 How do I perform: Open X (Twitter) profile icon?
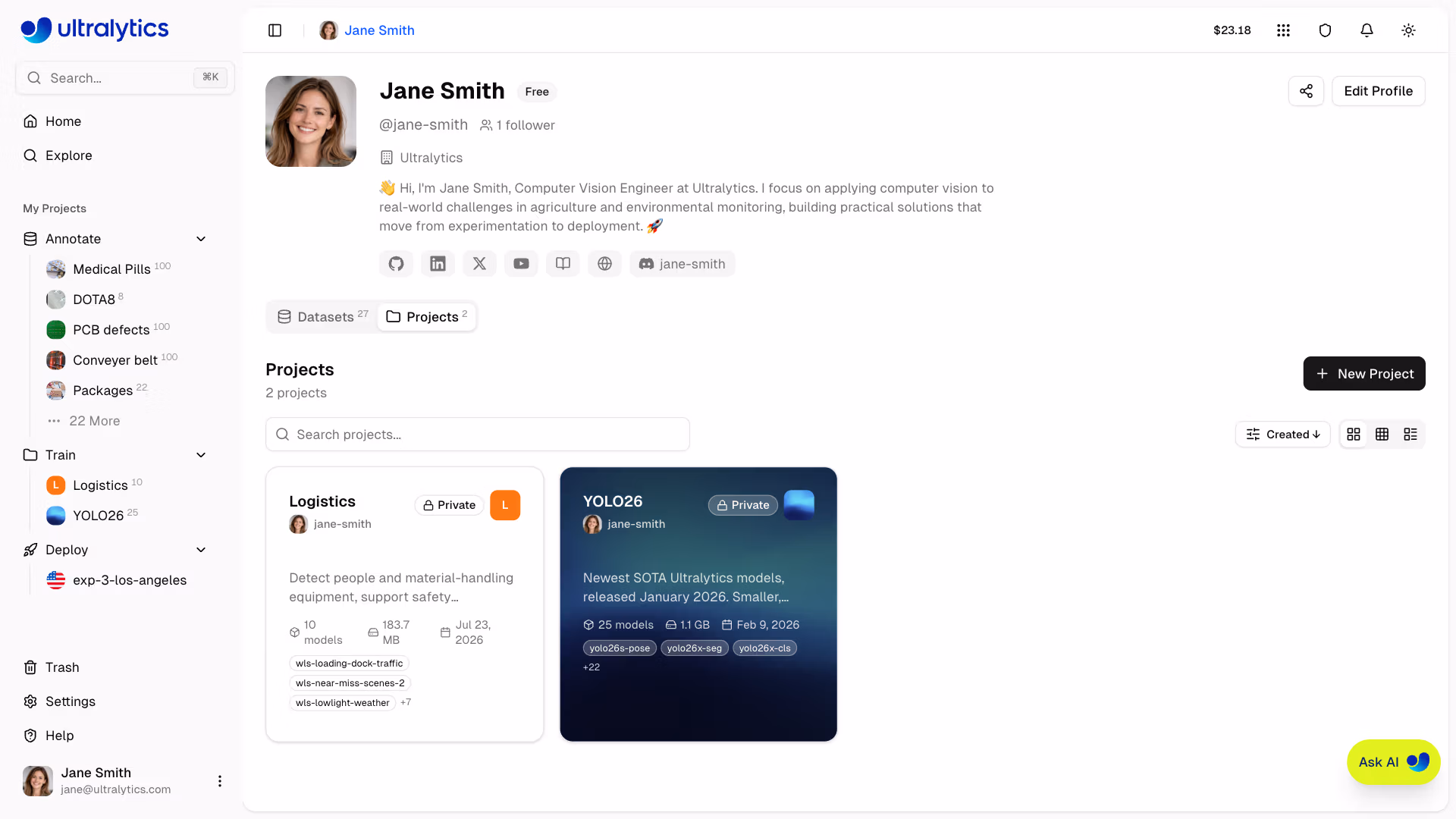pos(479,264)
